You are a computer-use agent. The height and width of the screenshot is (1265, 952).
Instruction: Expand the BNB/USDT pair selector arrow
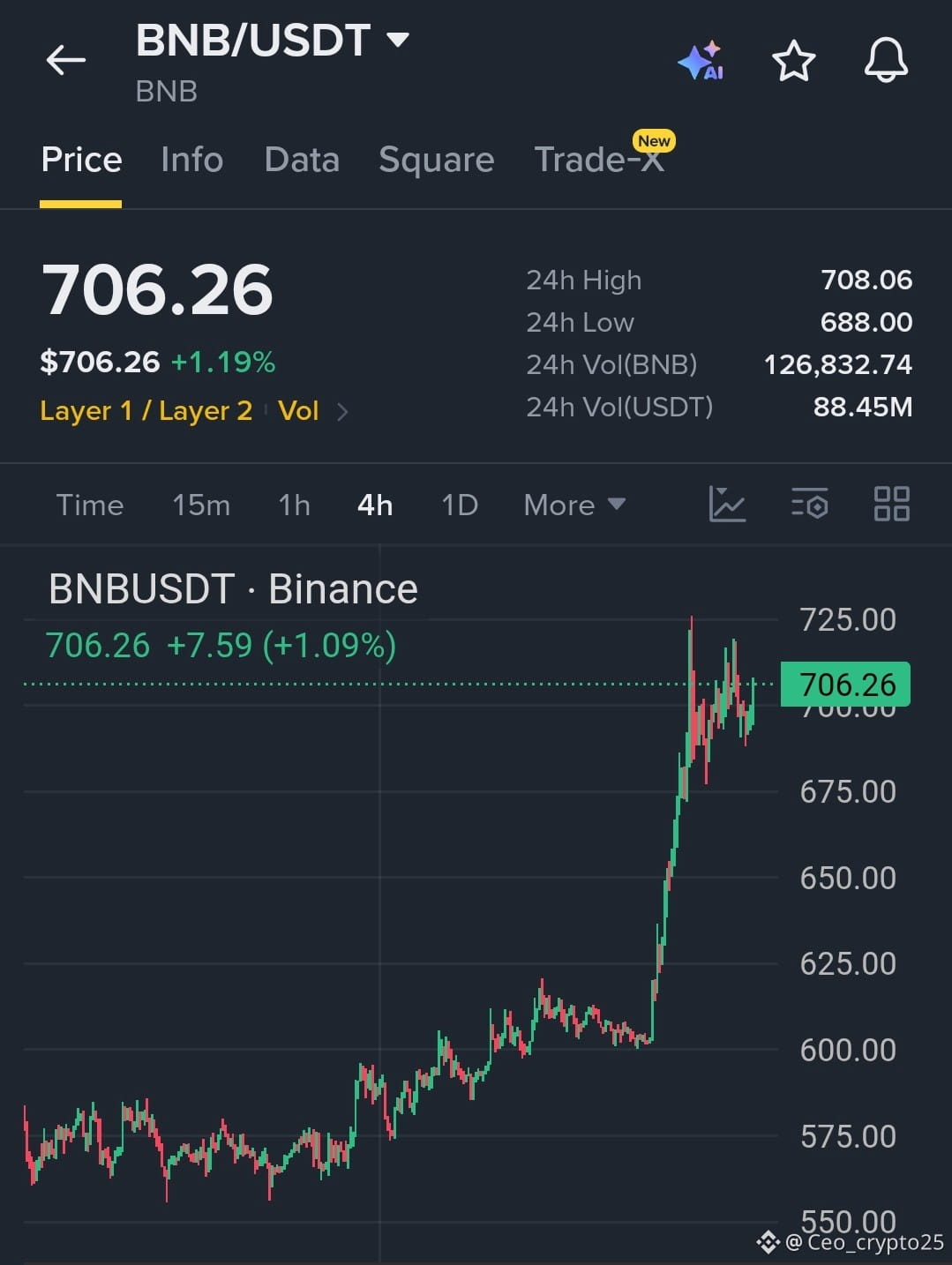tap(398, 40)
